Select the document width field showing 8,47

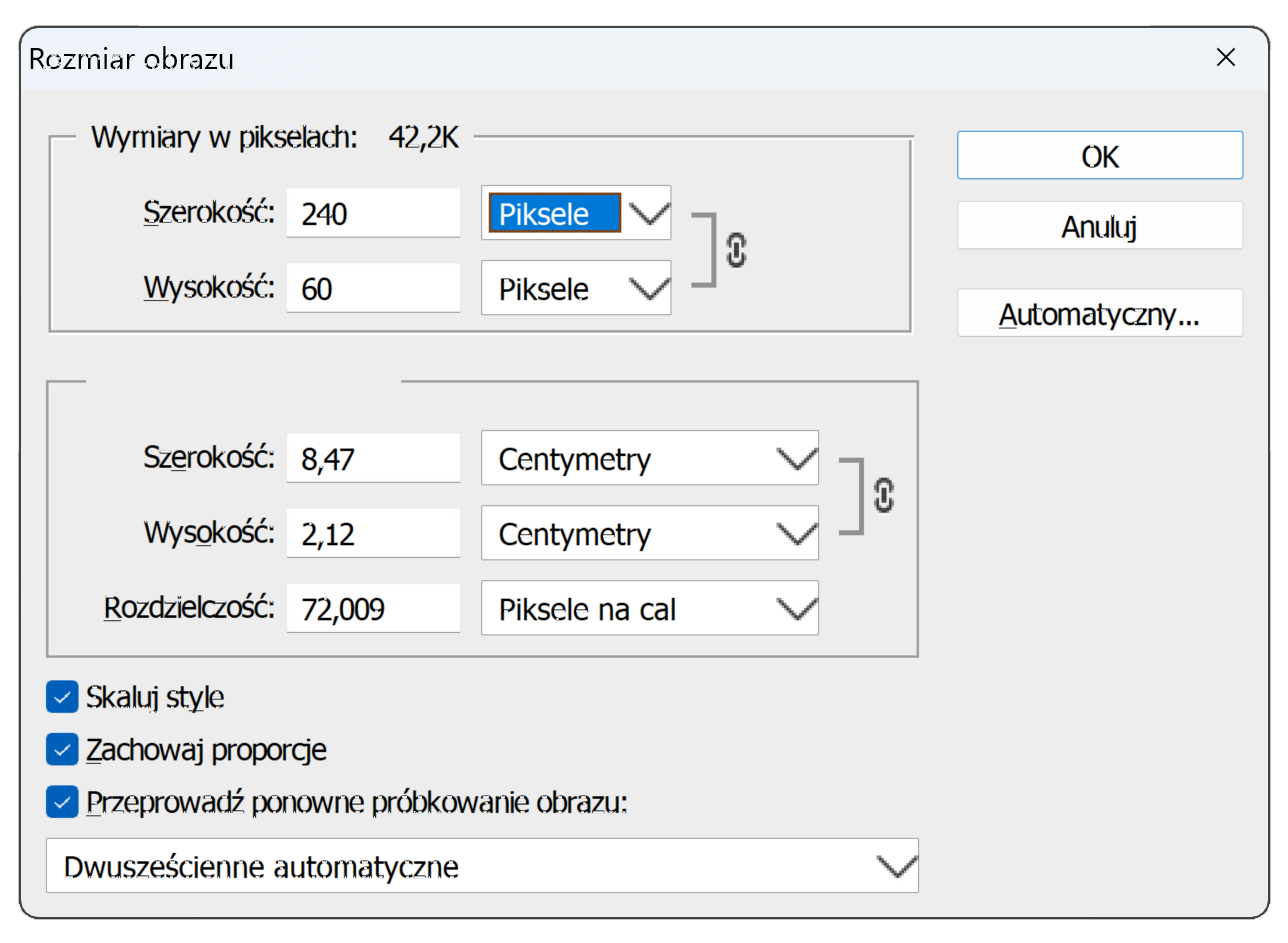tap(373, 459)
